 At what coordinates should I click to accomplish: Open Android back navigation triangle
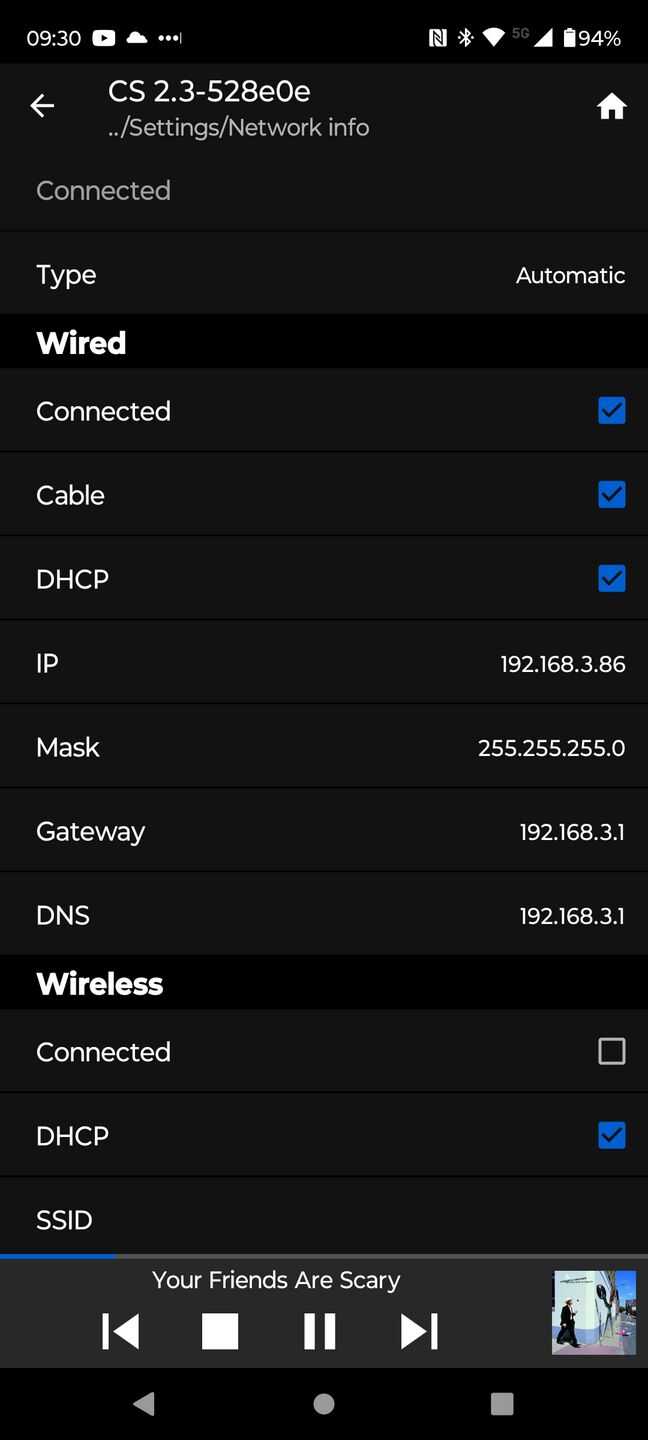coord(144,1404)
